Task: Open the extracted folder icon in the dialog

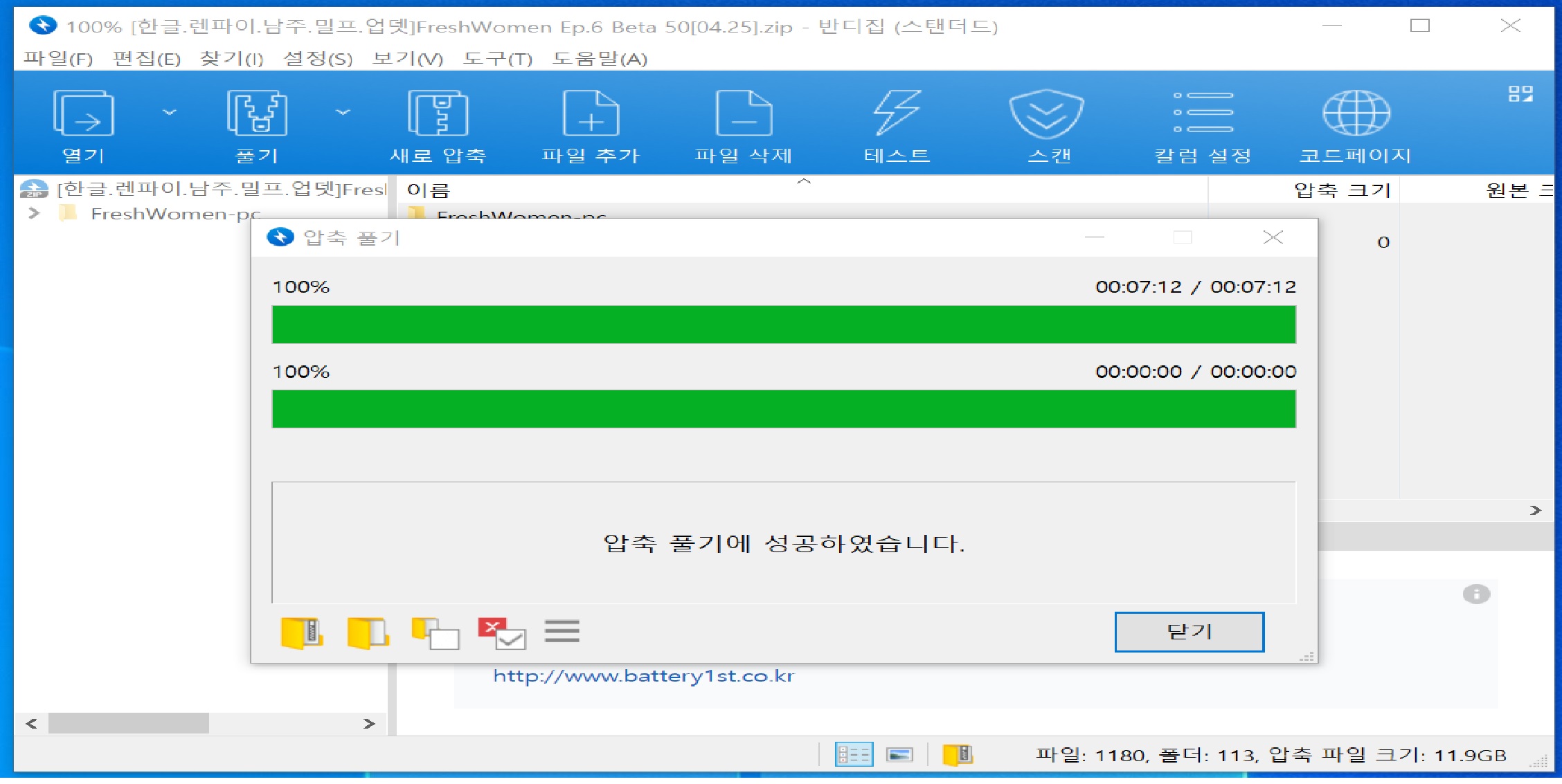Action: coord(367,632)
